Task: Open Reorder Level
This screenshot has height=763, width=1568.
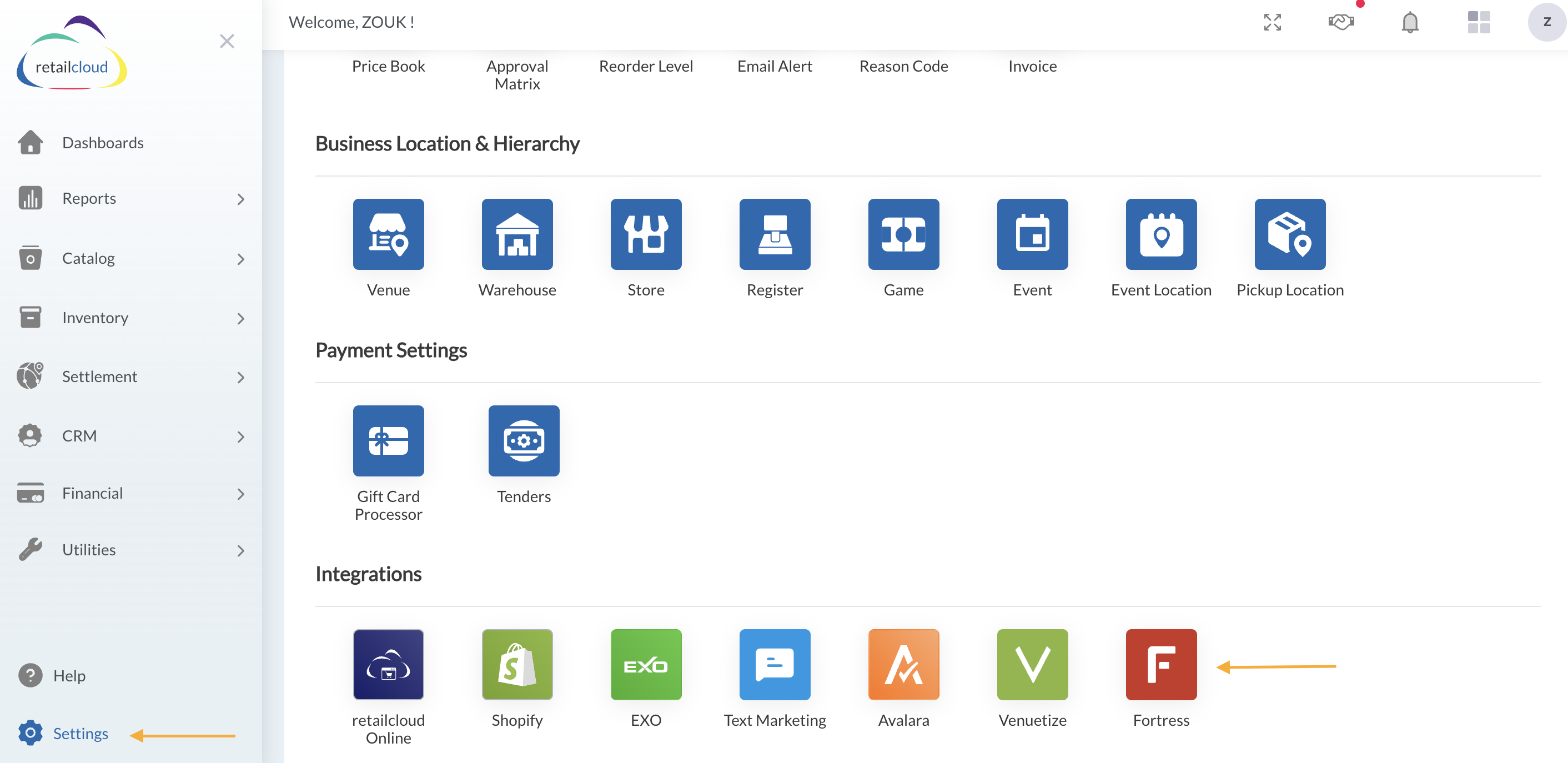Action: click(646, 66)
